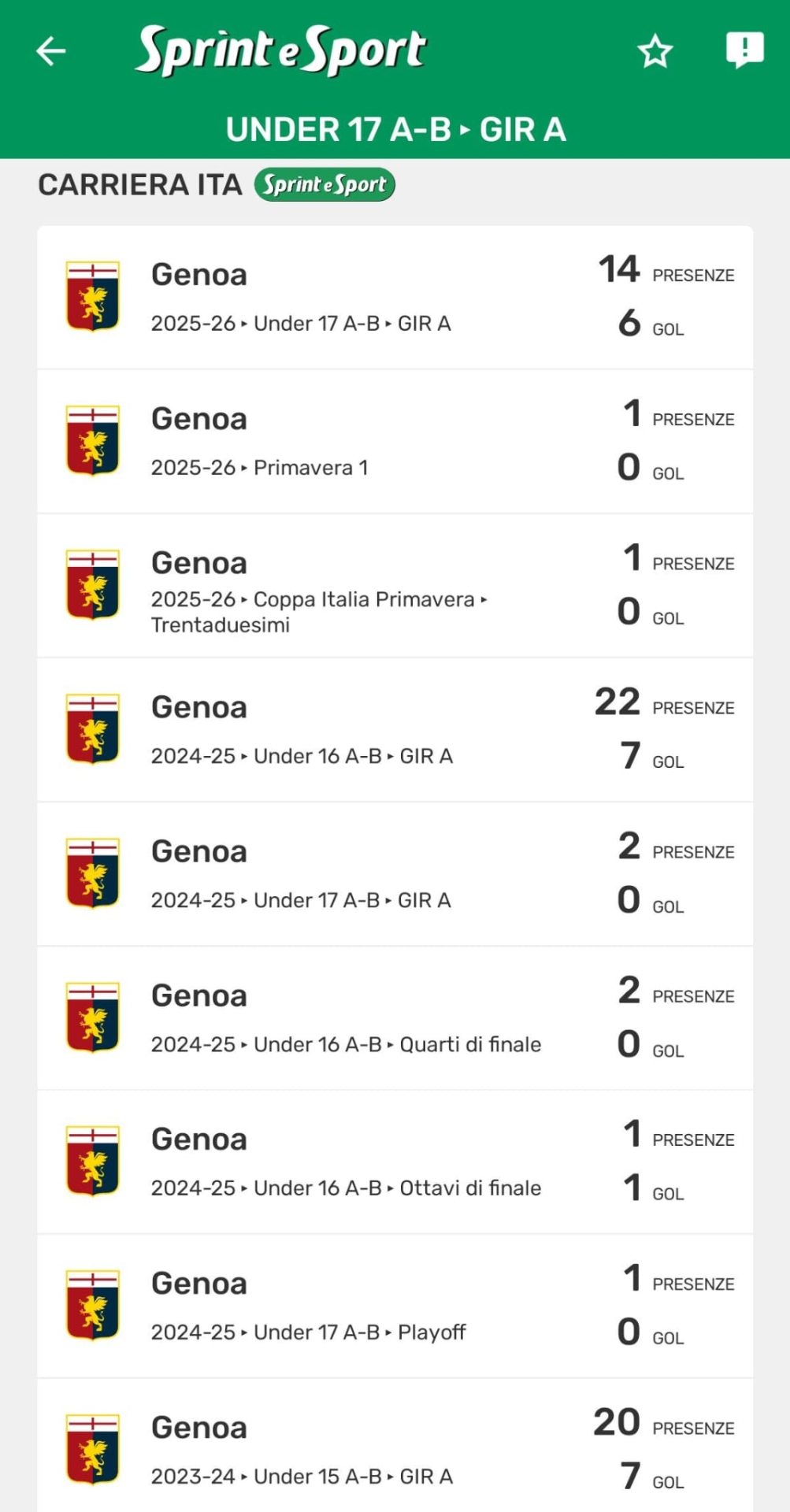Tap Genoa crest in Coppa Italia Primavera row
This screenshot has width=790, height=1512.
(93, 584)
